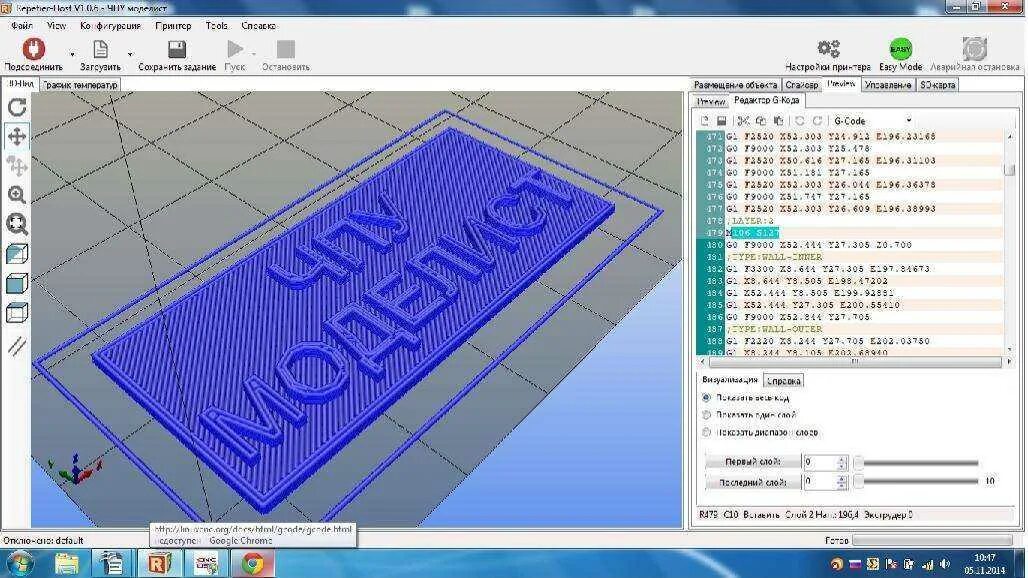Expand the Пуск dropdown arrow
This screenshot has height=578, width=1028.
[x=254, y=54]
